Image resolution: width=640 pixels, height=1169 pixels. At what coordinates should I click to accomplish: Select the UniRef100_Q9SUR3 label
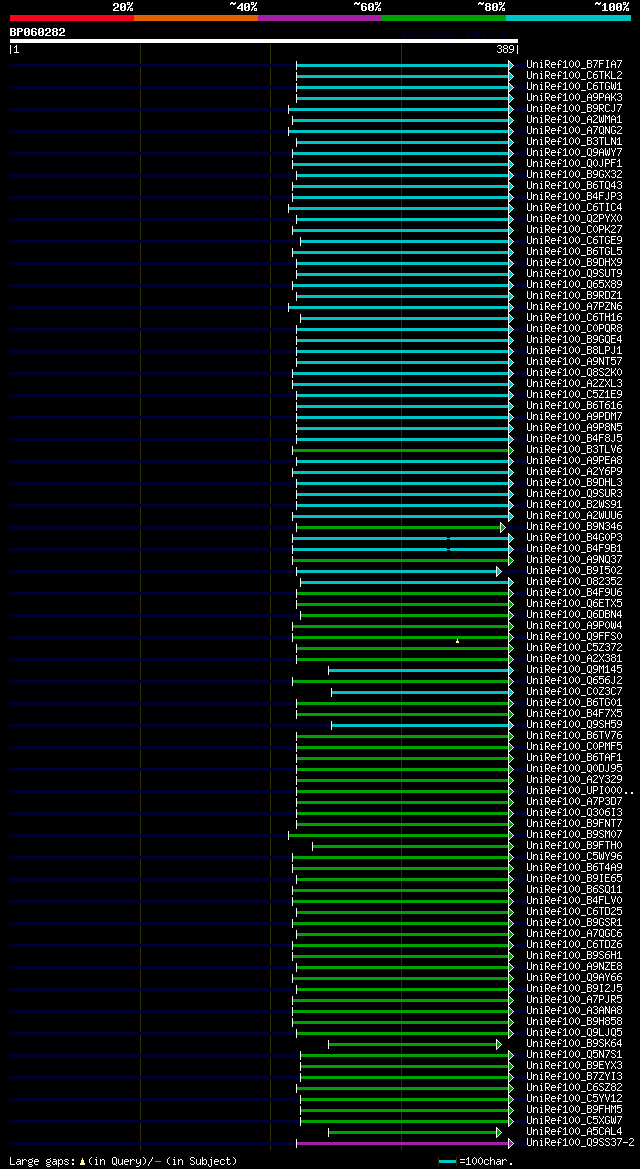(x=574, y=494)
